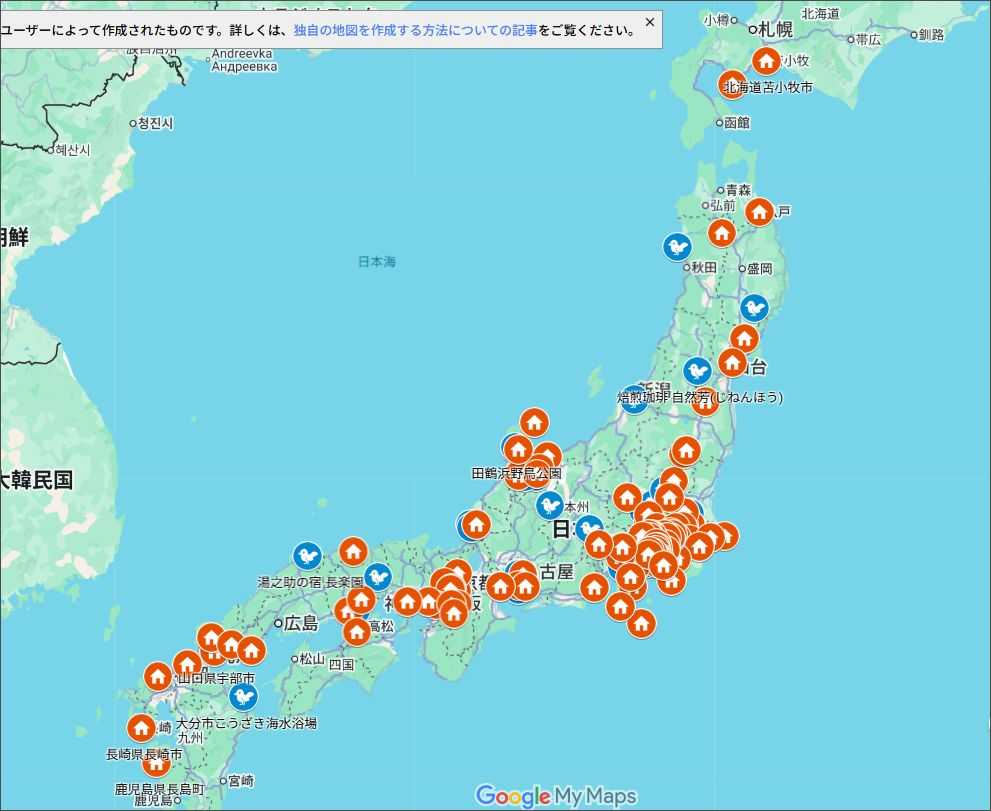Close the user-created map notice banner
The width and height of the screenshot is (991, 811).
pos(650,22)
